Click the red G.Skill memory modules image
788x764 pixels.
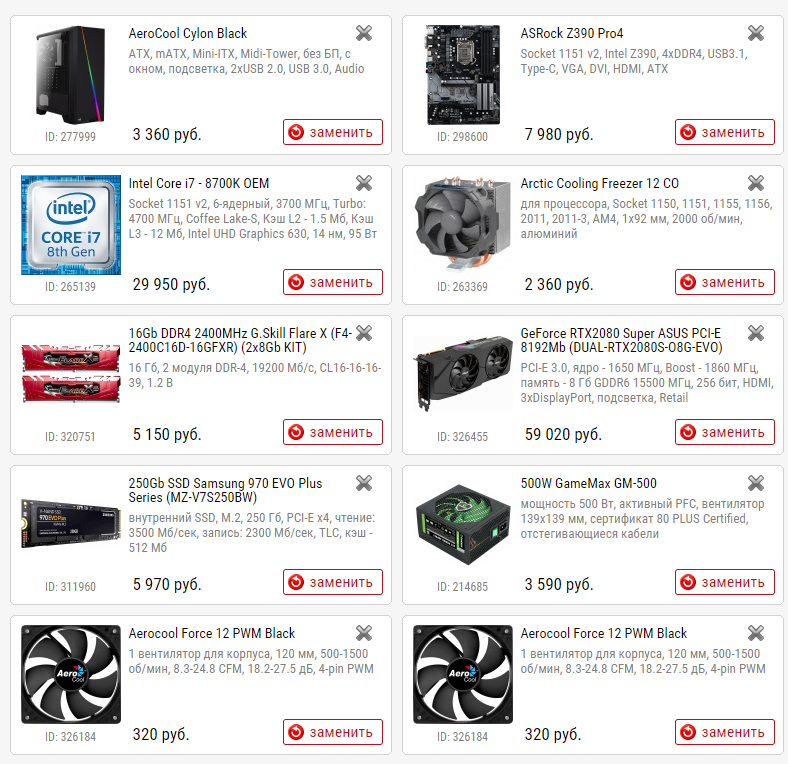pyautogui.click(x=71, y=373)
